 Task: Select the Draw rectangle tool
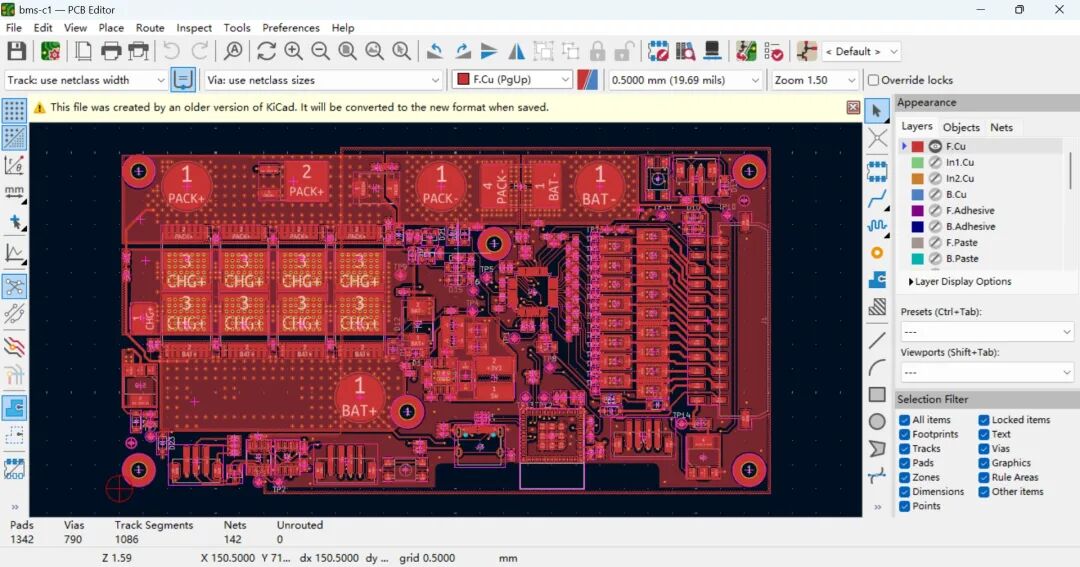[877, 394]
